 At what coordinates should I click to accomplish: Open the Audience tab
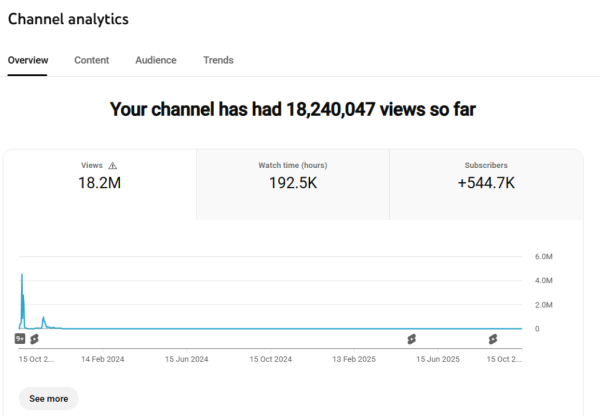click(x=156, y=60)
